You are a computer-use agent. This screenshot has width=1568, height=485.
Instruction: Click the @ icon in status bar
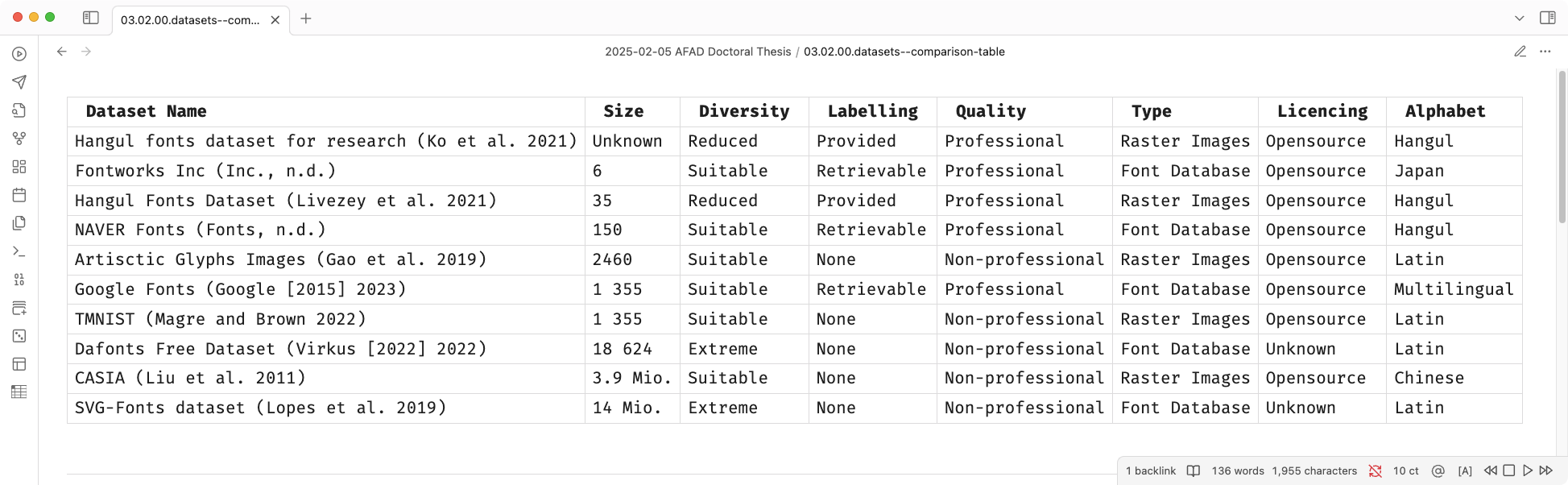[x=1438, y=470]
